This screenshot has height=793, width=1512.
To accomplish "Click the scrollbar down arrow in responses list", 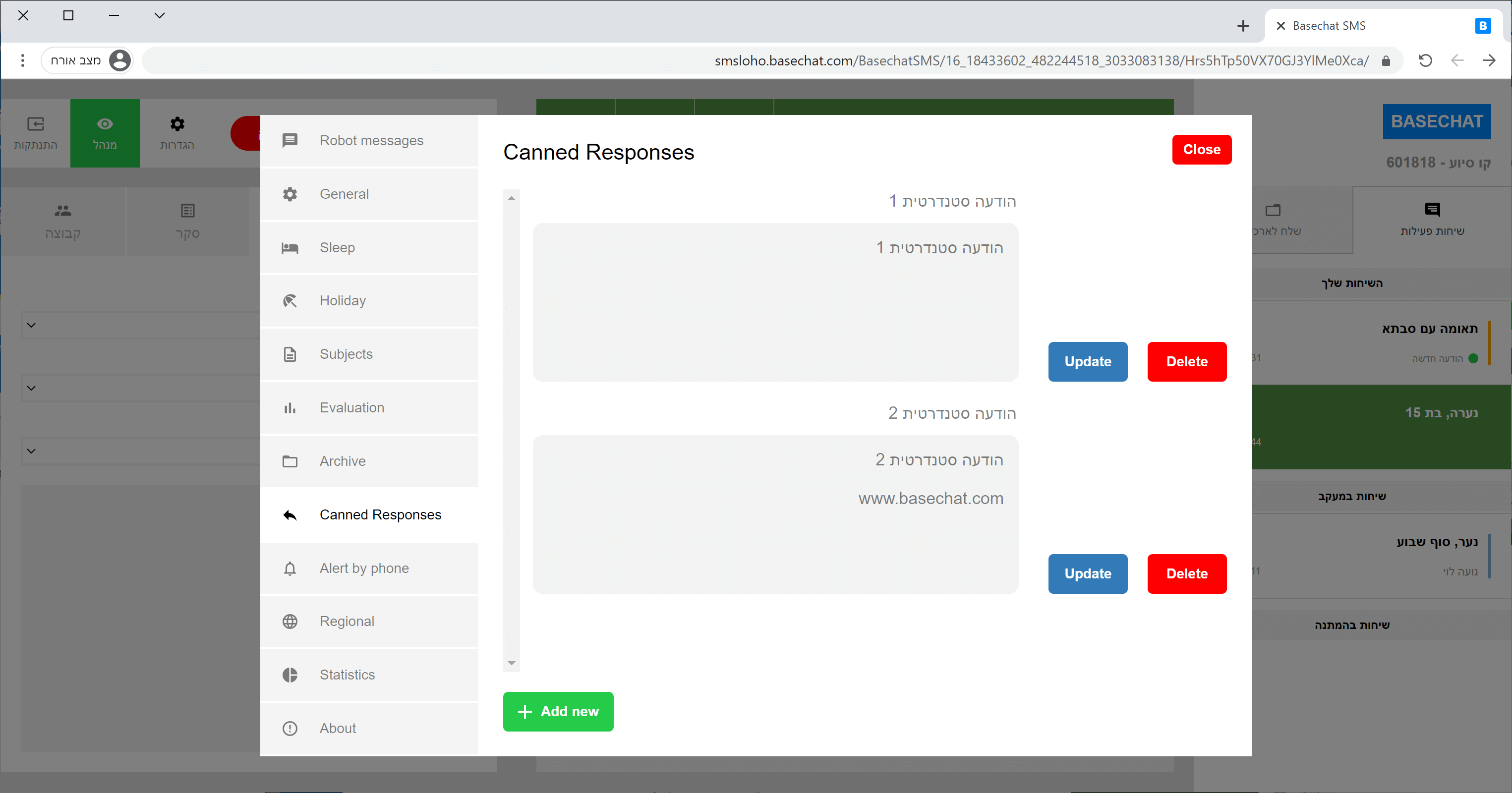I will tap(511, 663).
